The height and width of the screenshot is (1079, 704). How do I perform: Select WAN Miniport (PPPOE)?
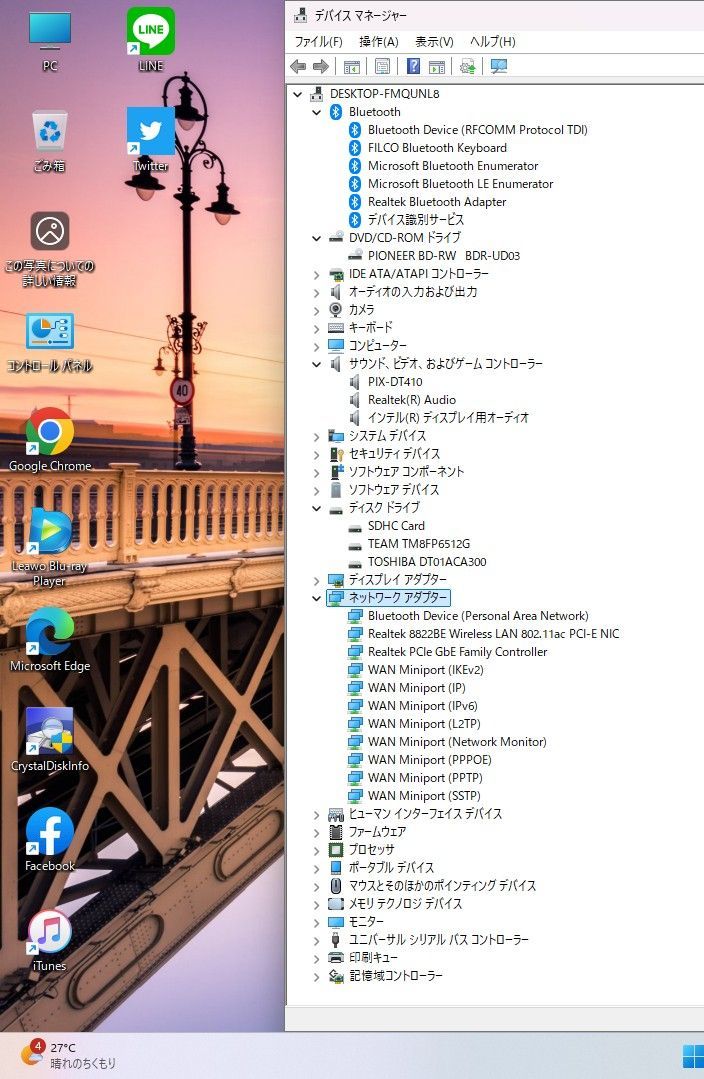tap(429, 760)
